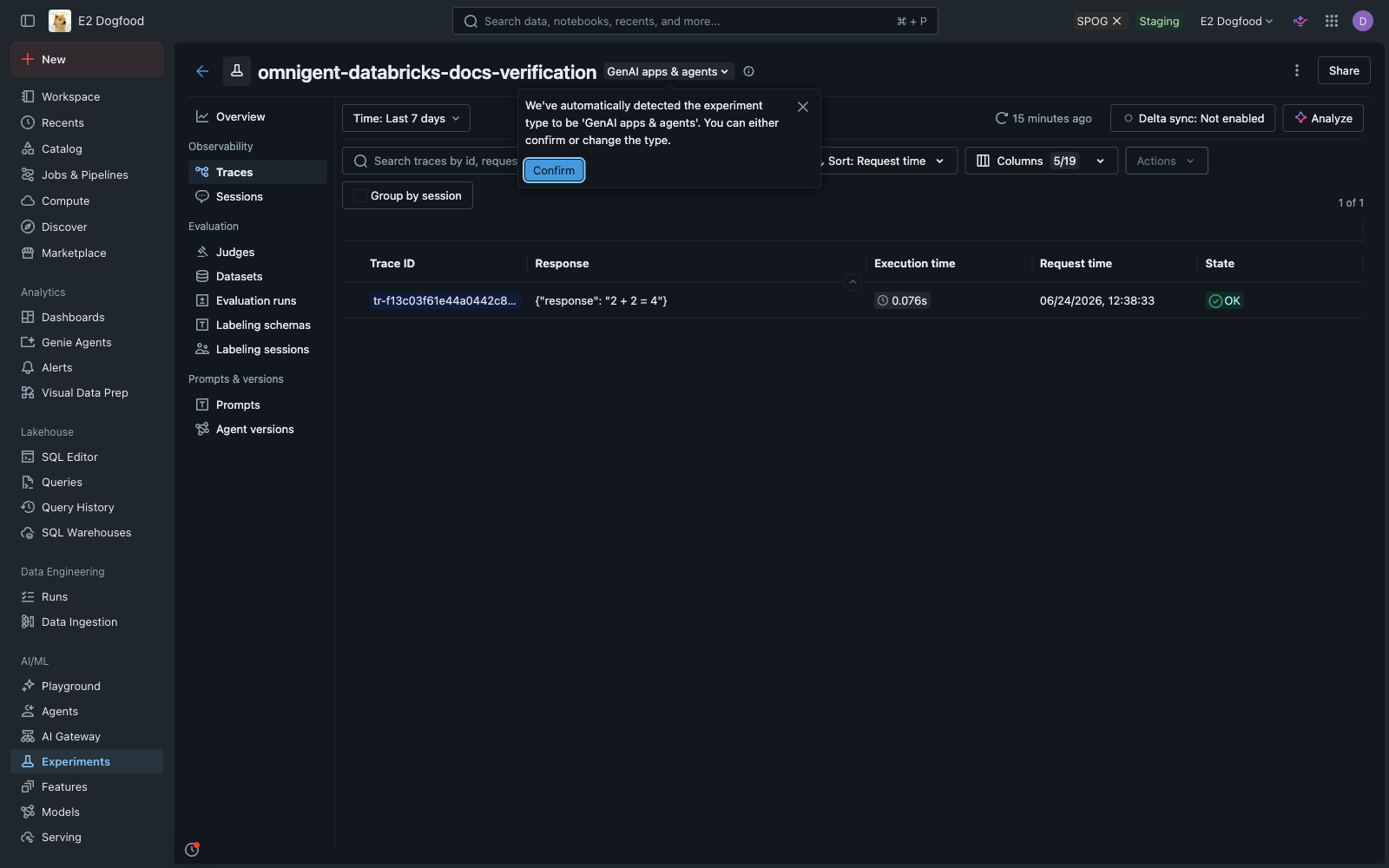Open SQL Editor

[x=87, y=457]
